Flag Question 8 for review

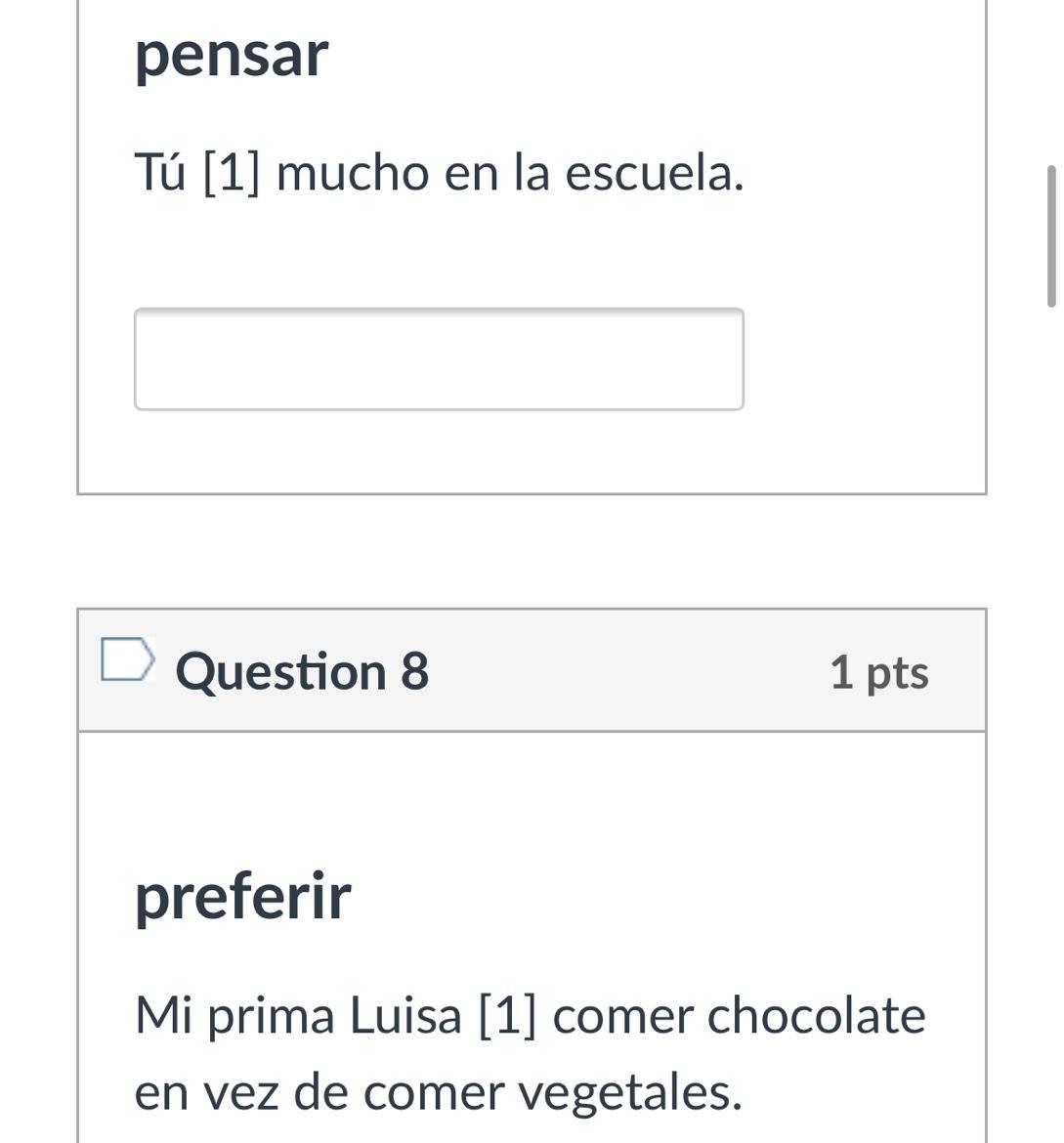tap(127, 659)
